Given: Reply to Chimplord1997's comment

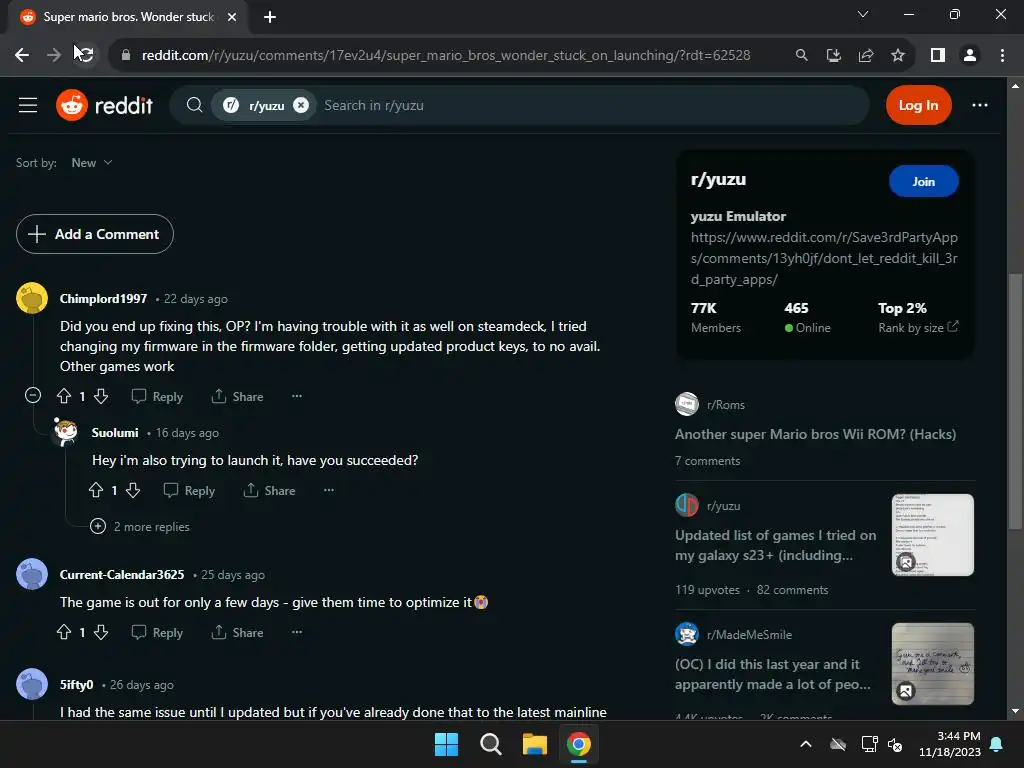Looking at the screenshot, I should tap(157, 396).
